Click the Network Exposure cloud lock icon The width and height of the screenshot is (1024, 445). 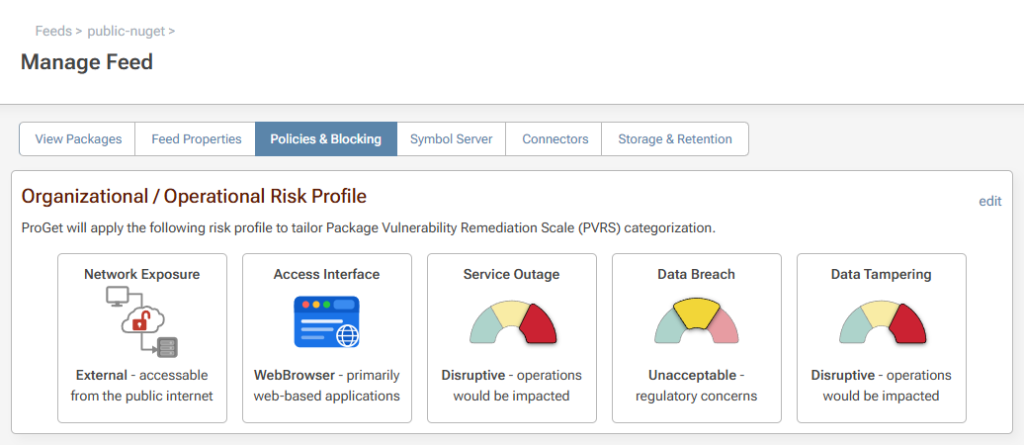tap(142, 321)
